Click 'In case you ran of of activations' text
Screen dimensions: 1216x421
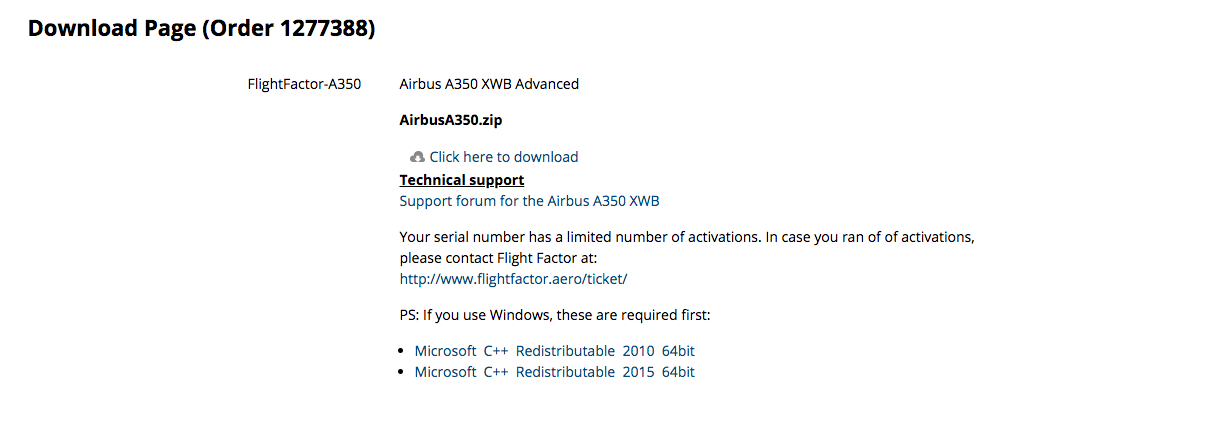point(870,237)
